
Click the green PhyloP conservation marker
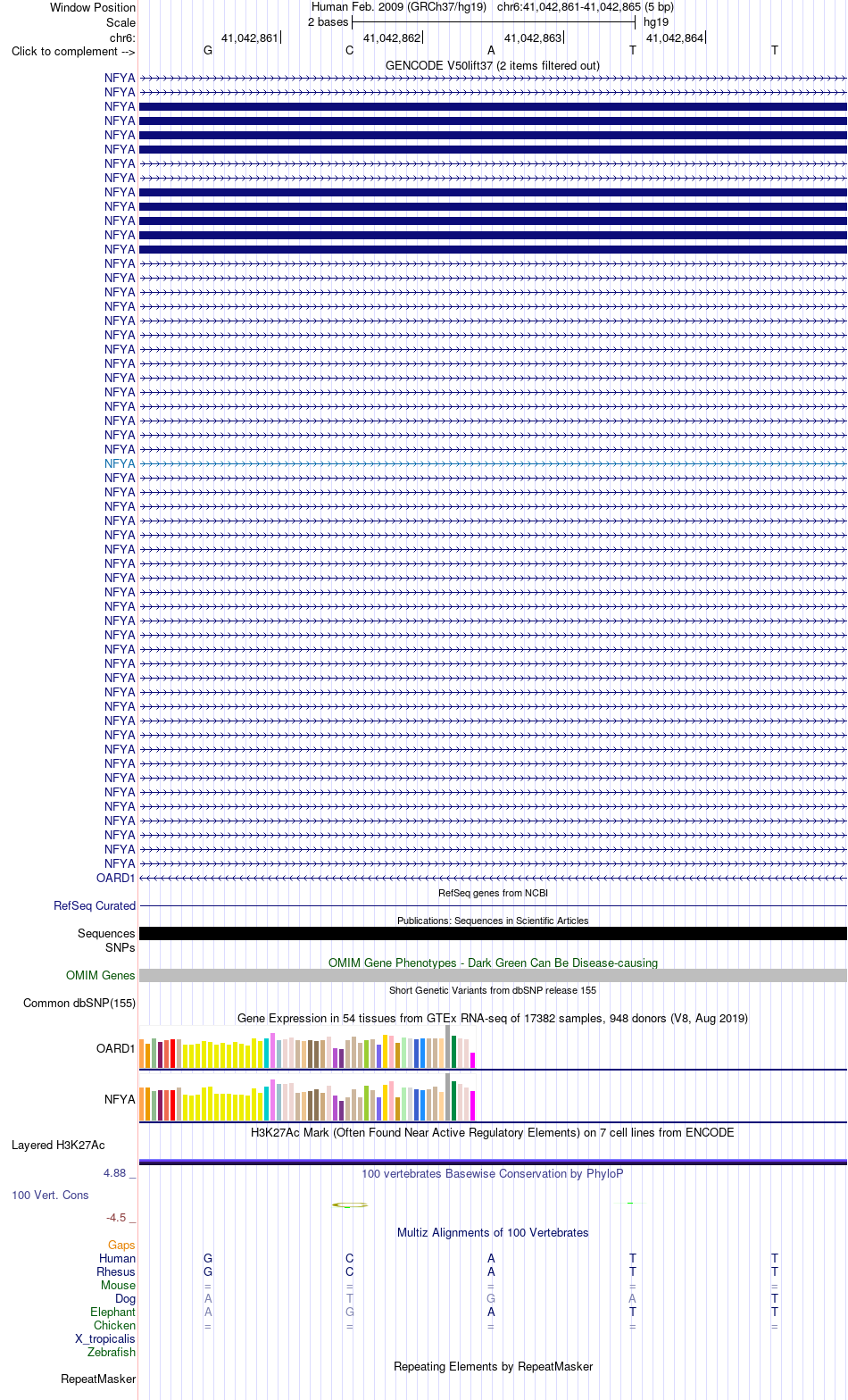(x=350, y=1205)
